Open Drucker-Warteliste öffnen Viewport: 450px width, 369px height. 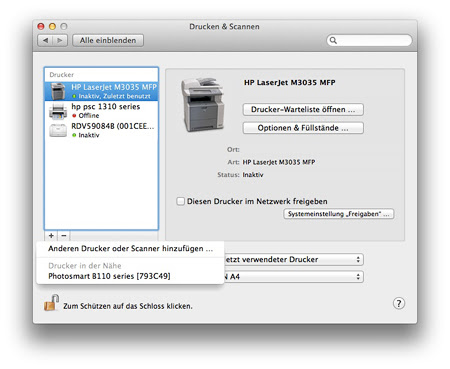click(x=303, y=110)
